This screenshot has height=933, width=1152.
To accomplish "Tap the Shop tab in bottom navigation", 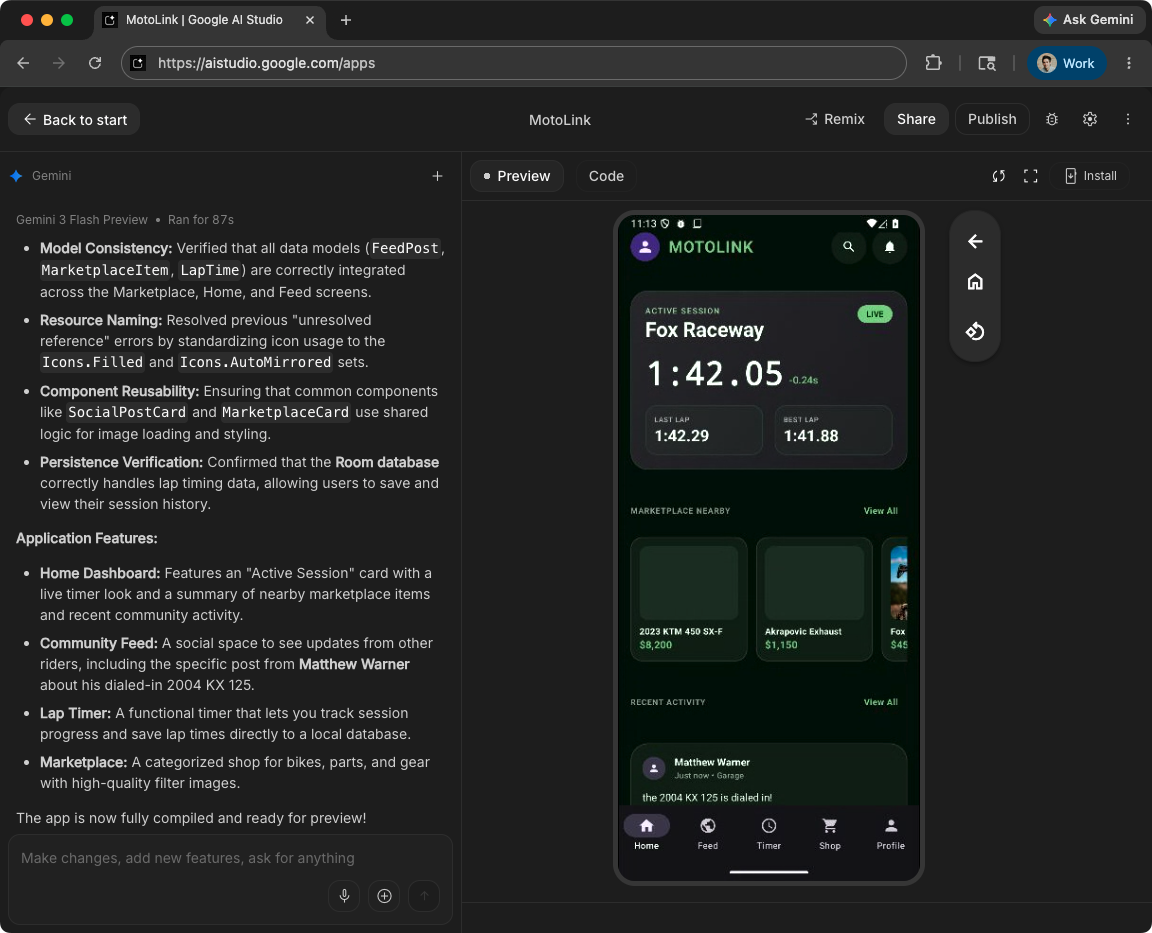I will tap(829, 833).
